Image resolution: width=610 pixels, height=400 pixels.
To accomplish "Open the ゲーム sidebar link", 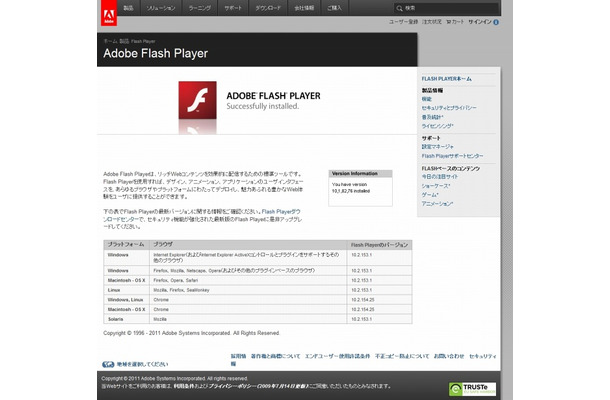I will [x=430, y=195].
